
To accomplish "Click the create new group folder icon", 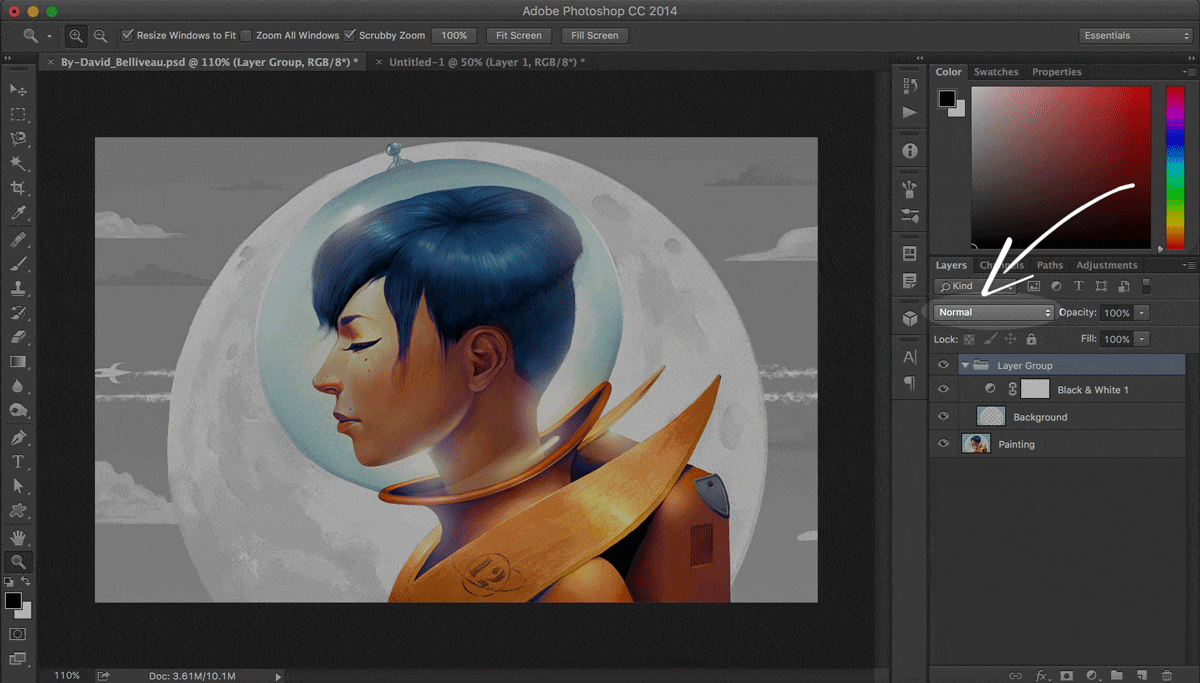I will point(1116,676).
